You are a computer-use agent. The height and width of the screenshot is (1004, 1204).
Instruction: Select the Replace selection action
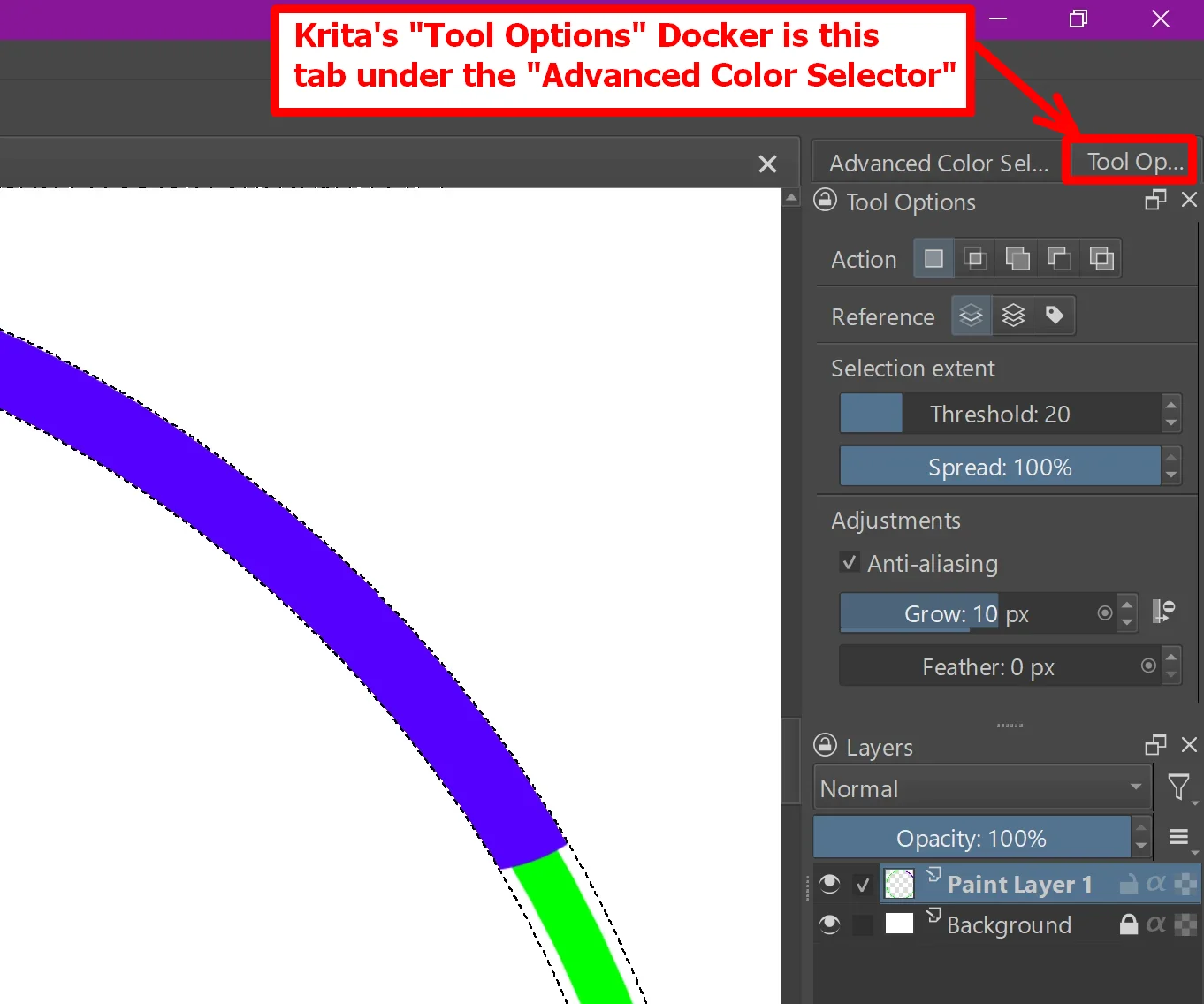[933, 259]
